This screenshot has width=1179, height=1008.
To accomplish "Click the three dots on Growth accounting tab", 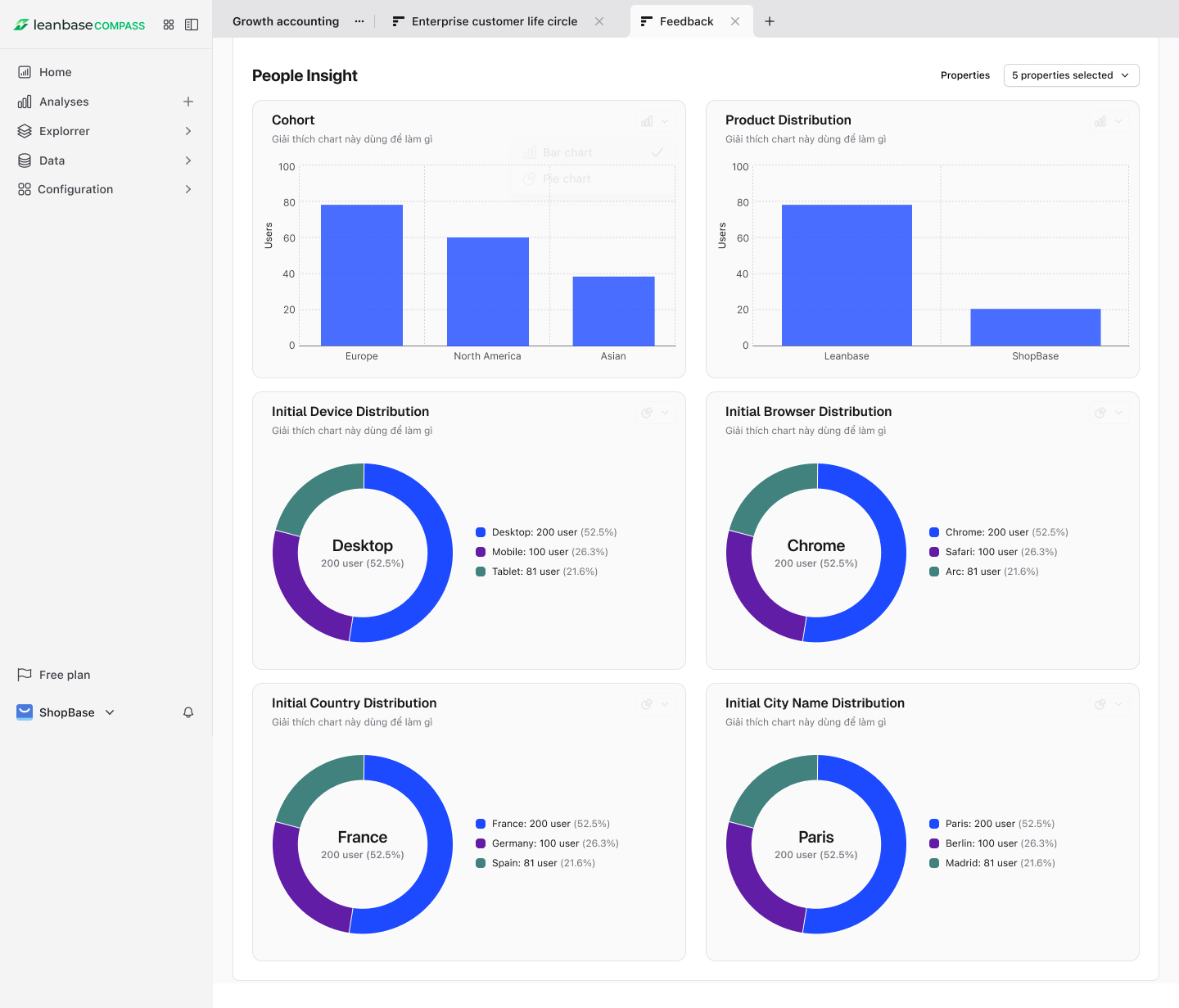I will (359, 21).
